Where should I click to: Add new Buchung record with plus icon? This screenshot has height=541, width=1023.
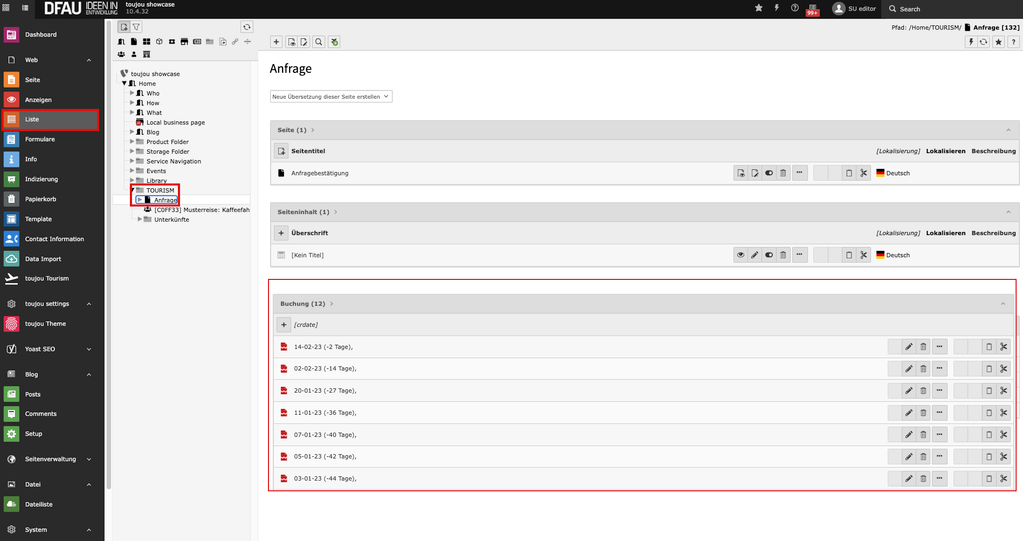(283, 325)
